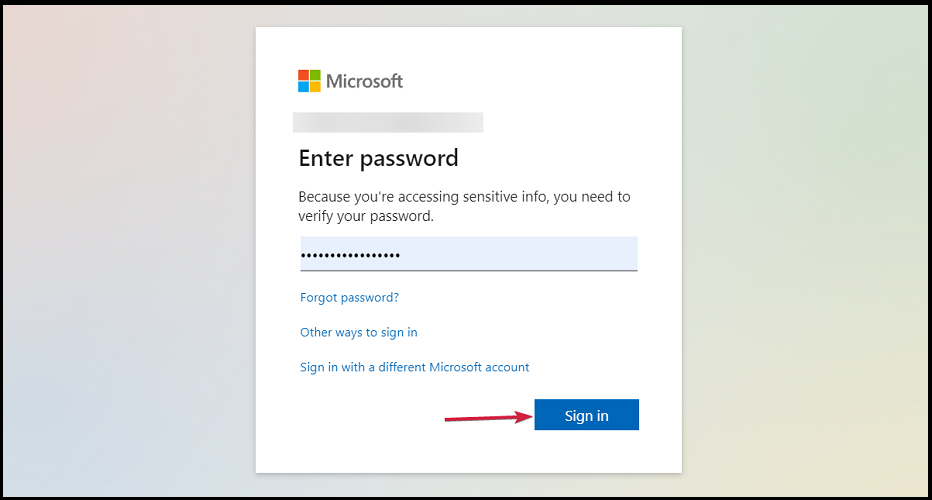Sign in with a different Microsoft account
The height and width of the screenshot is (500, 932).
coord(414,367)
